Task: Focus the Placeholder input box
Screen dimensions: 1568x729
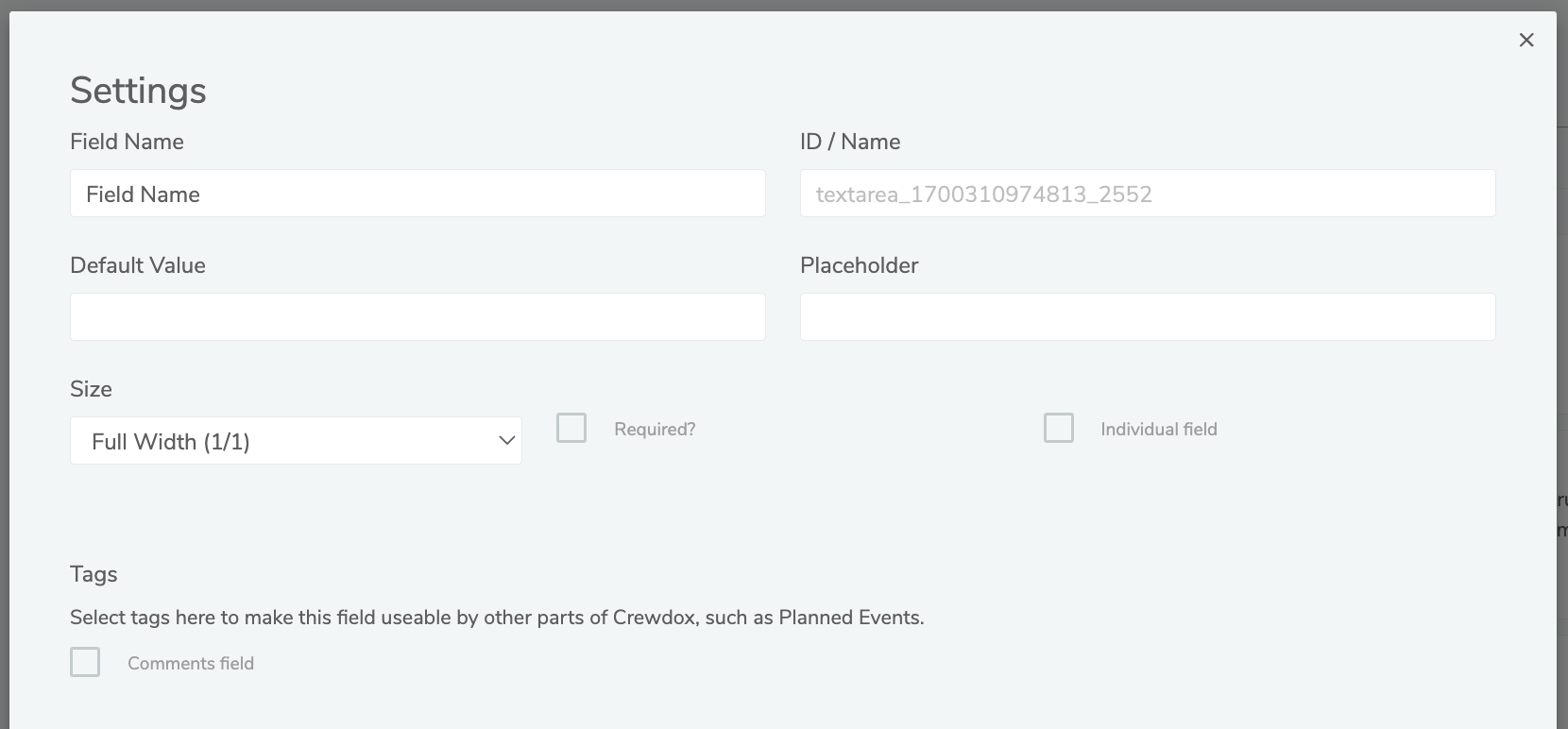Action: coord(1147,316)
